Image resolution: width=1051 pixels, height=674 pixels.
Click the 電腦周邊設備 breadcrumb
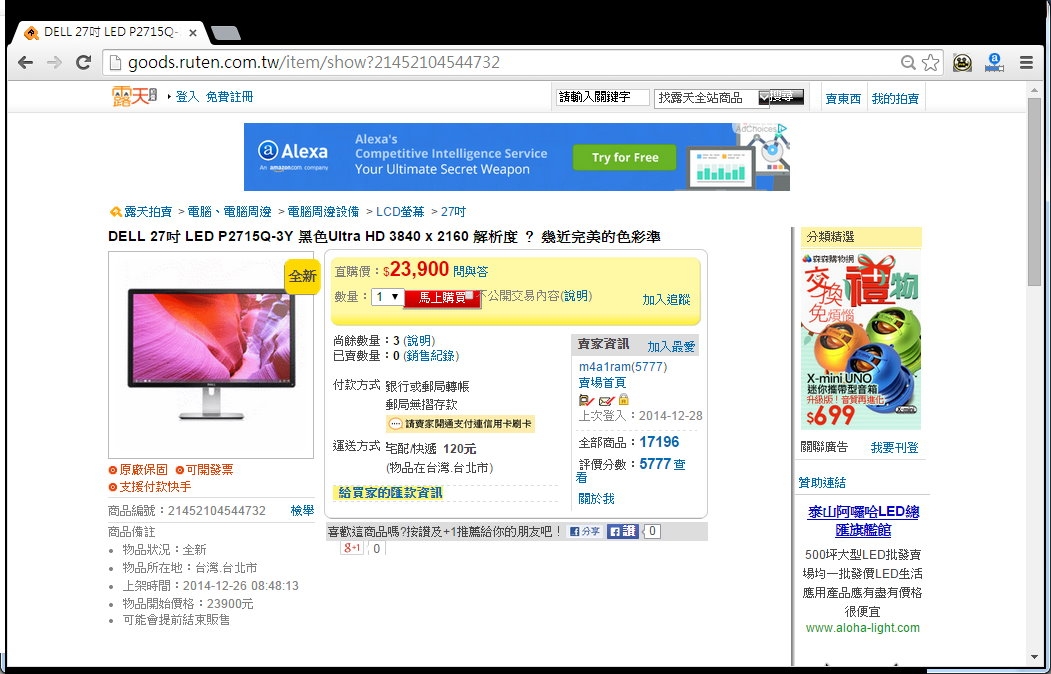point(323,212)
